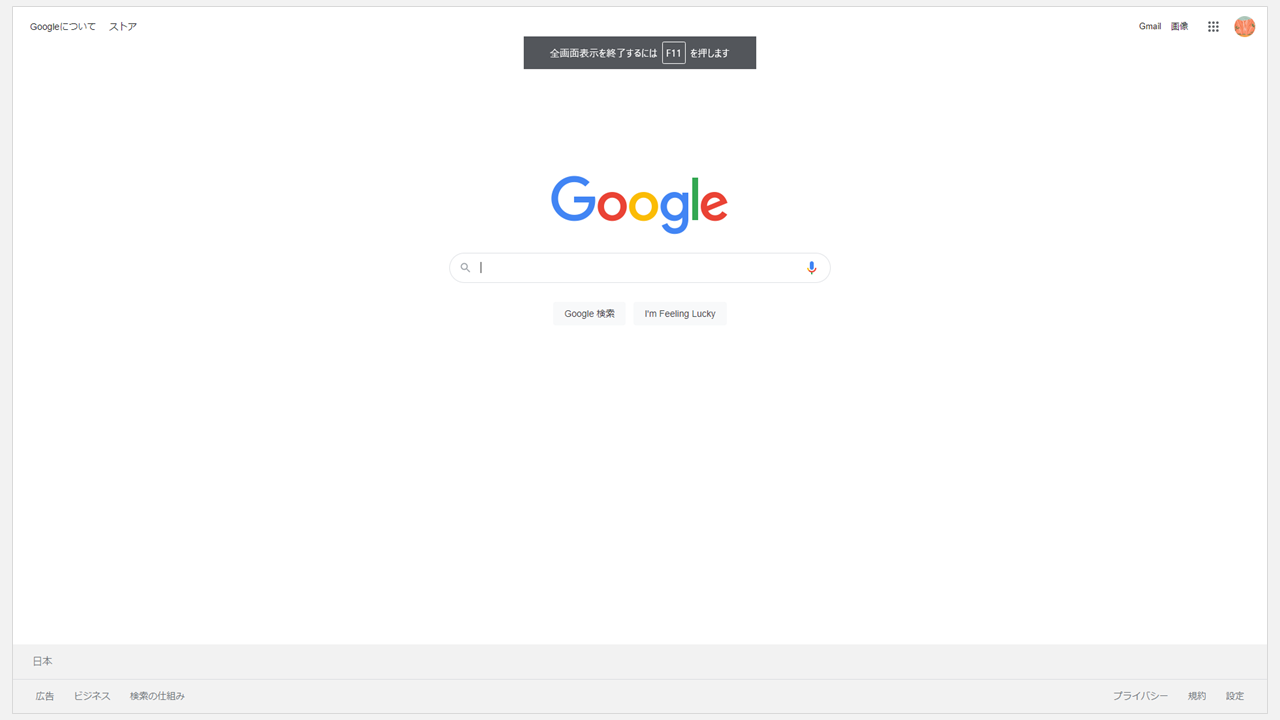
Task: Open the Google apps grid icon
Action: (1213, 27)
